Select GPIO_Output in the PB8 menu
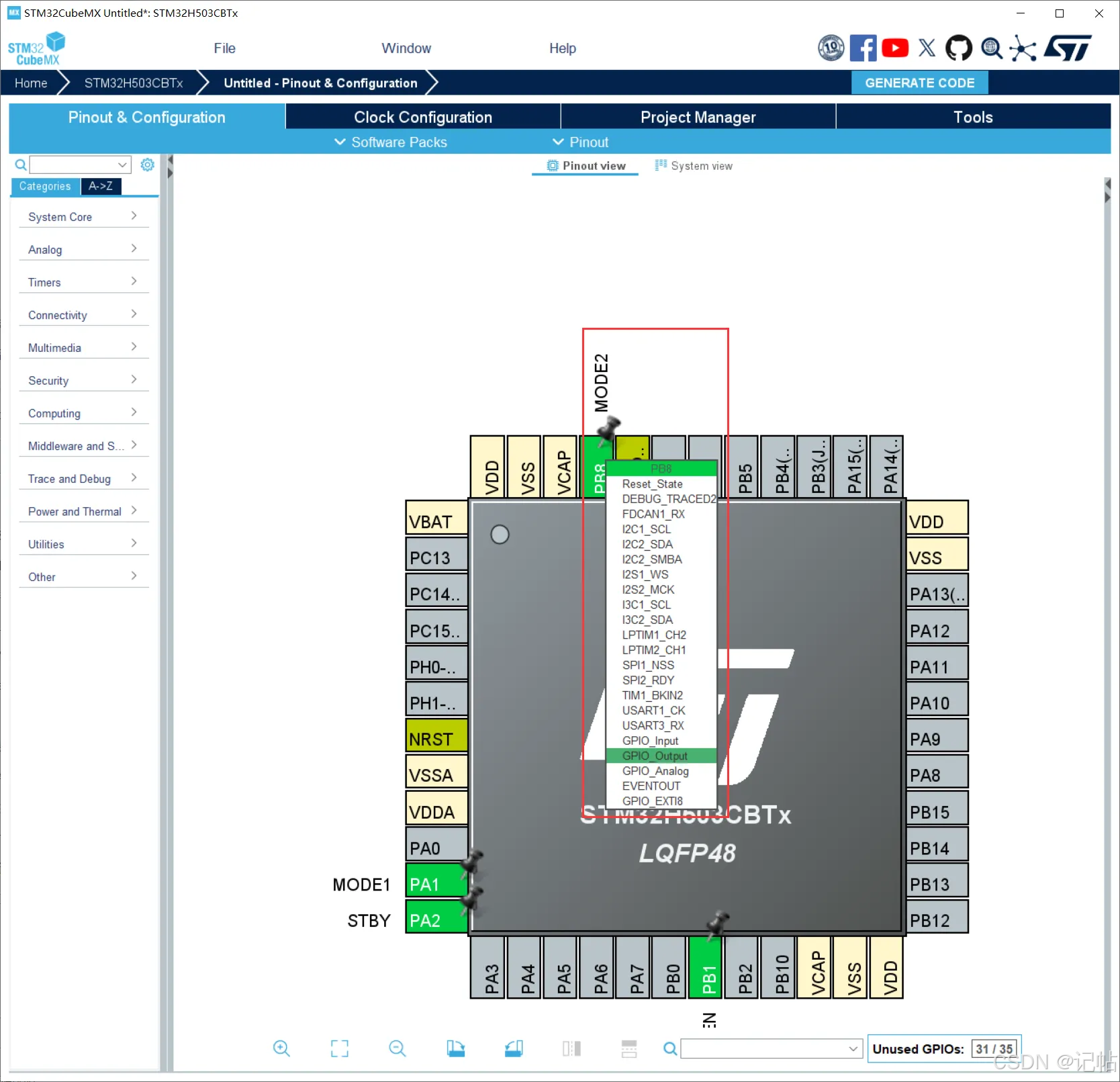Viewport: 1120px width, 1082px height. point(661,756)
